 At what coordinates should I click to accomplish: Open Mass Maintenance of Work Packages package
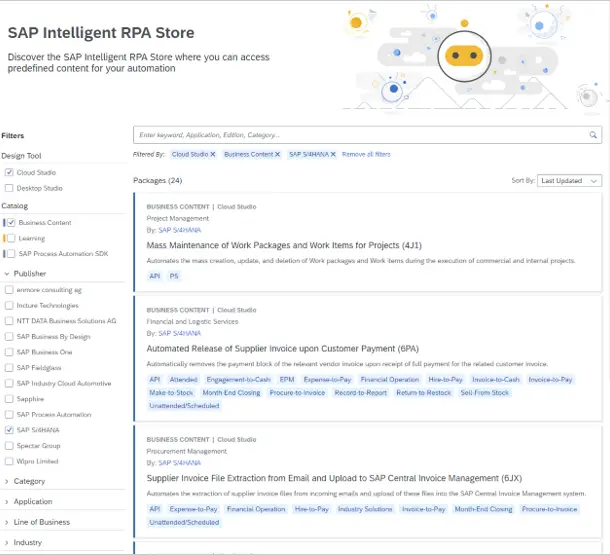click(284, 245)
